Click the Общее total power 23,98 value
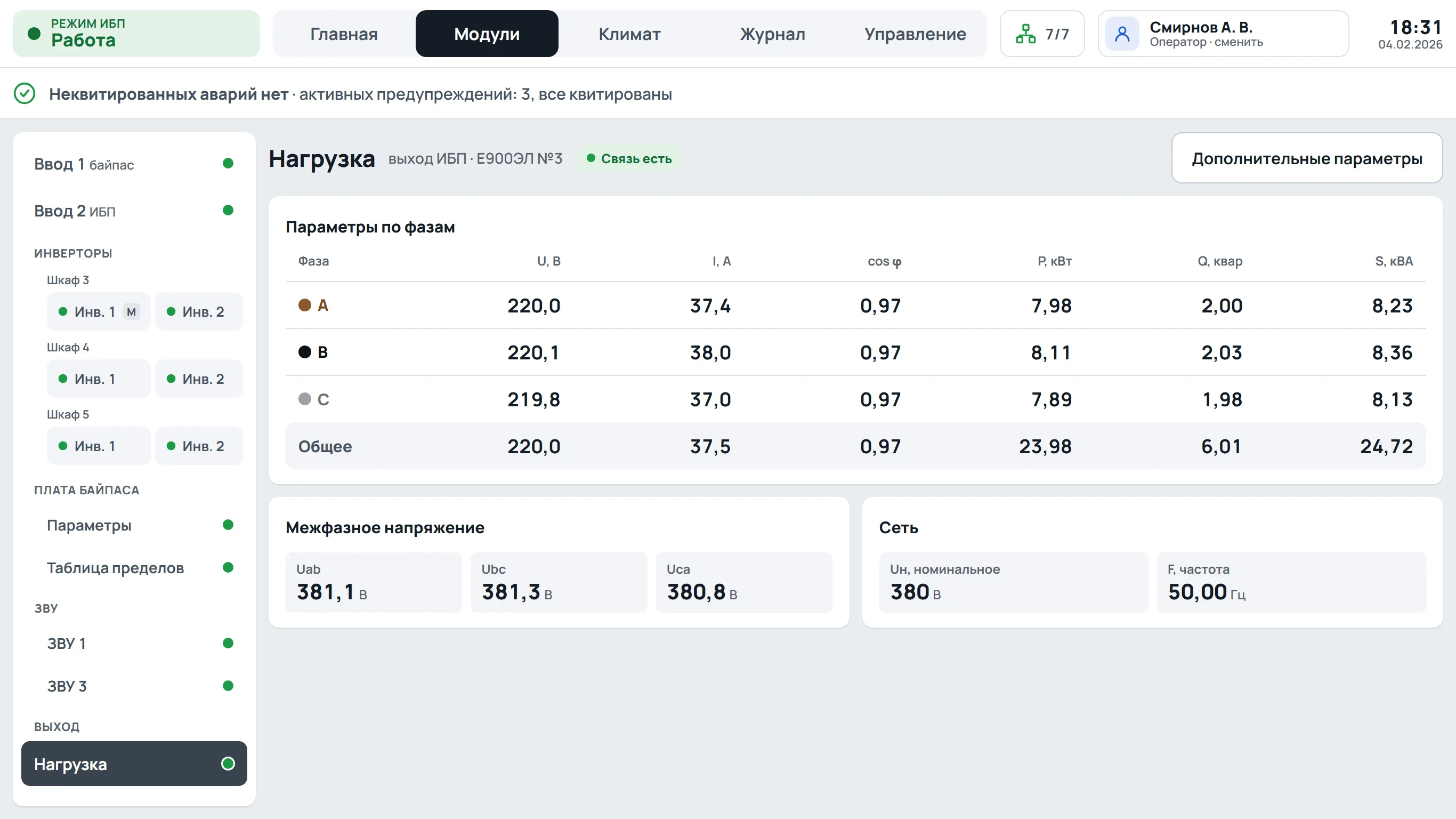This screenshot has height=819, width=1456. coord(1045,447)
